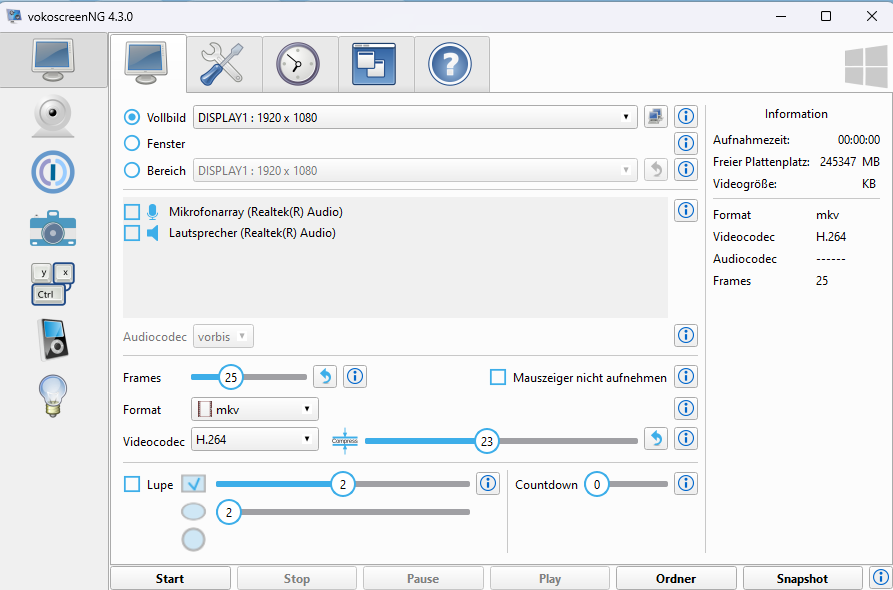Open the keyboard shortcuts section in sidebar

(x=53, y=284)
